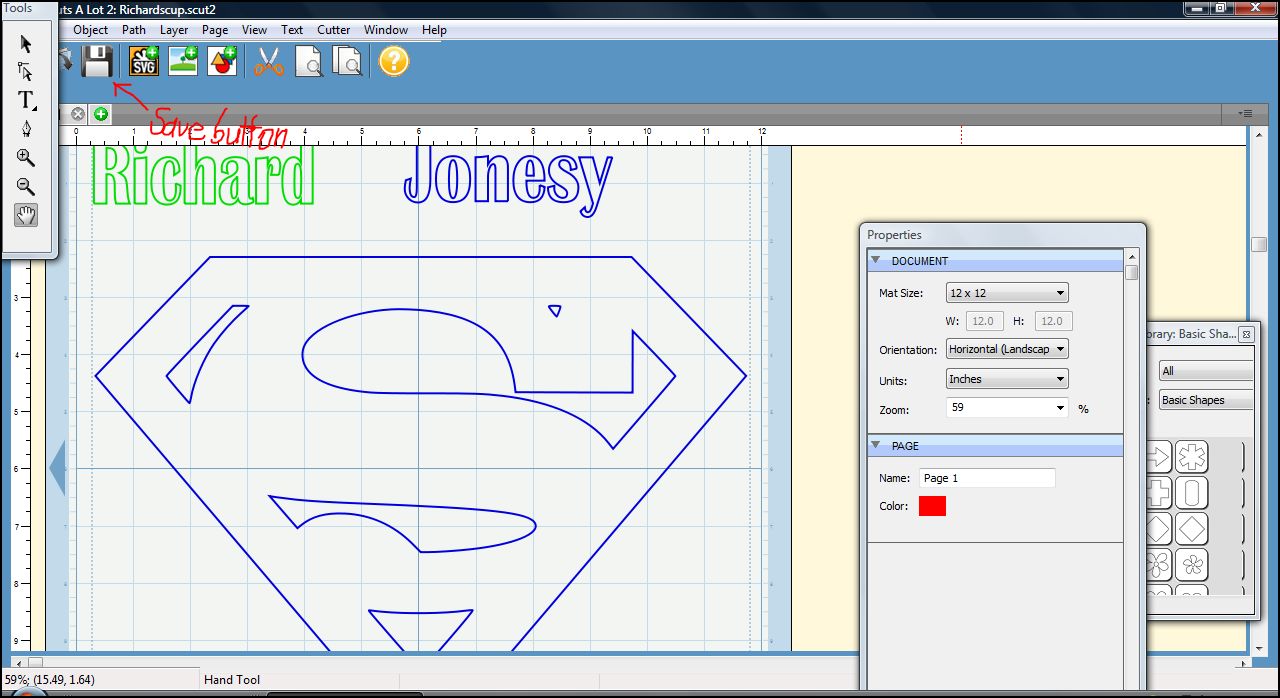Click the canvas scrollbar up arrow
The width and height of the screenshot is (1280, 698).
1259,135
